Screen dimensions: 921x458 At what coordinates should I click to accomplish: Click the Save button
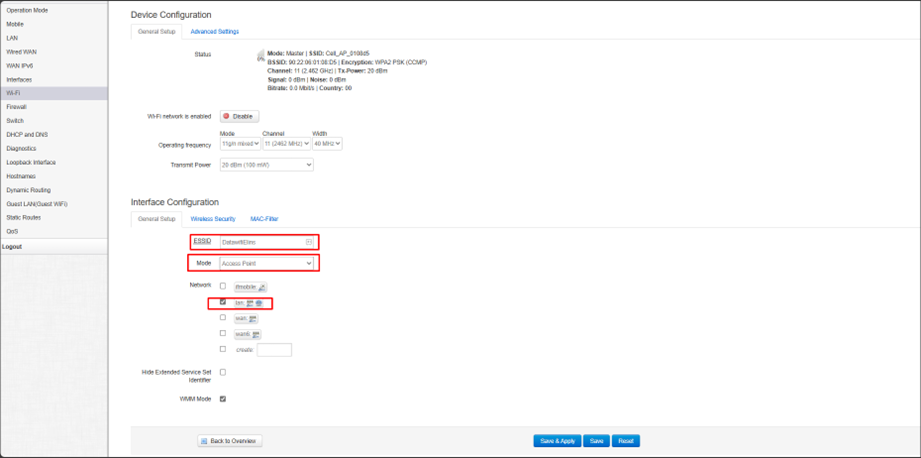tap(596, 441)
